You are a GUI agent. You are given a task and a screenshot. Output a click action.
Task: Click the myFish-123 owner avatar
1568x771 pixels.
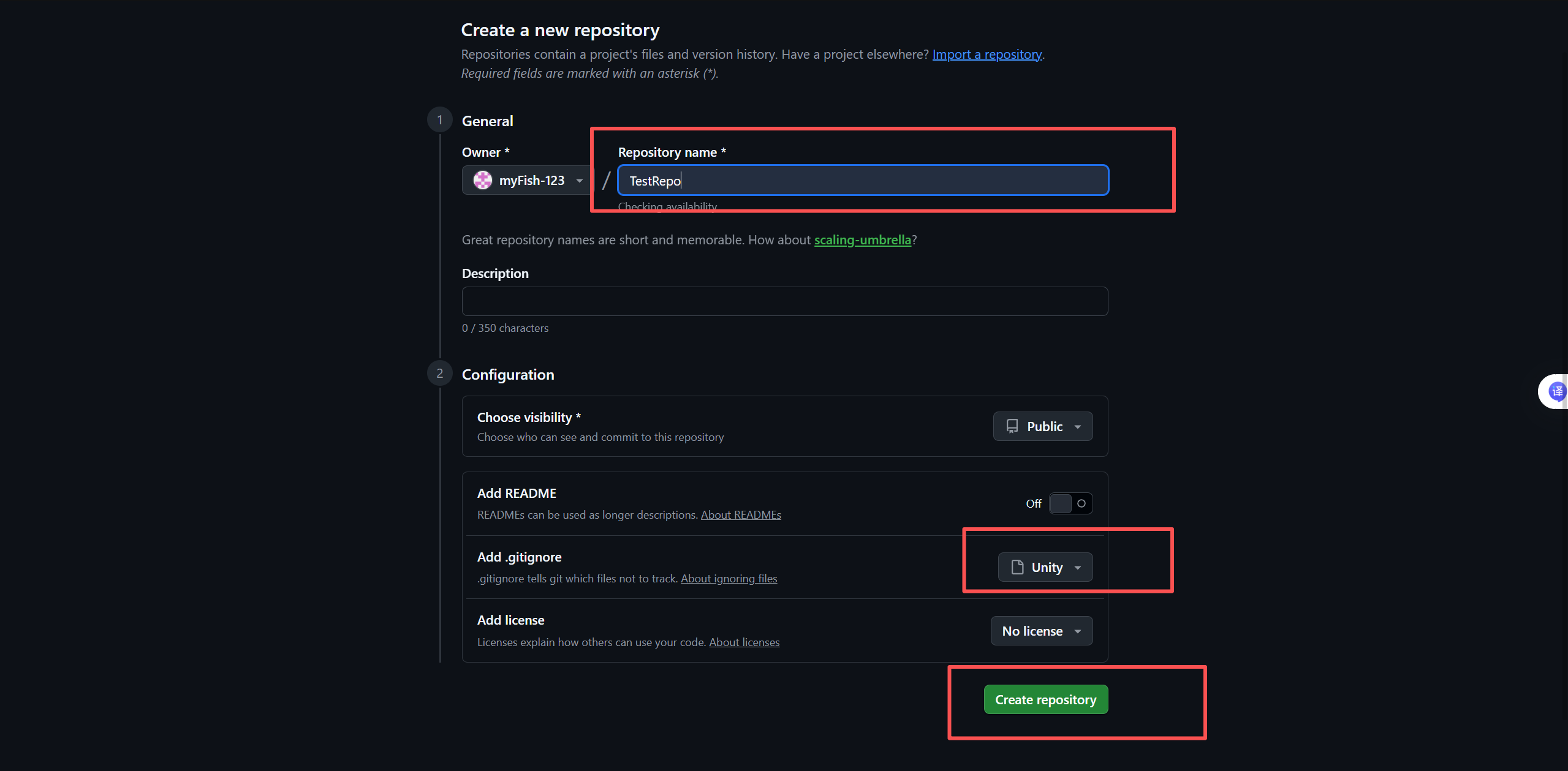click(483, 180)
